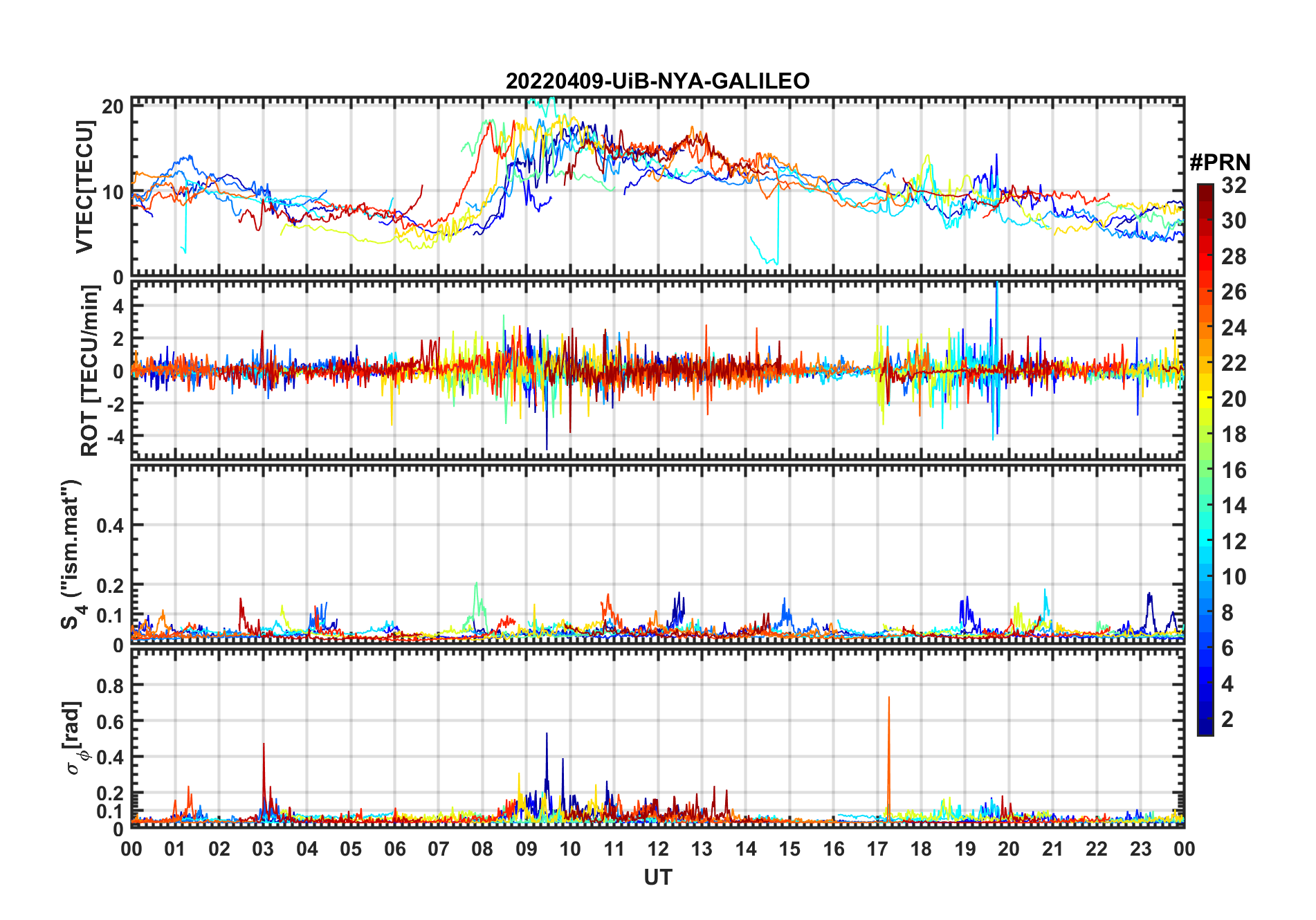Click the "0.6" tick on the sigma-phi axis
Screen dimensions: 1316x920
point(110,721)
